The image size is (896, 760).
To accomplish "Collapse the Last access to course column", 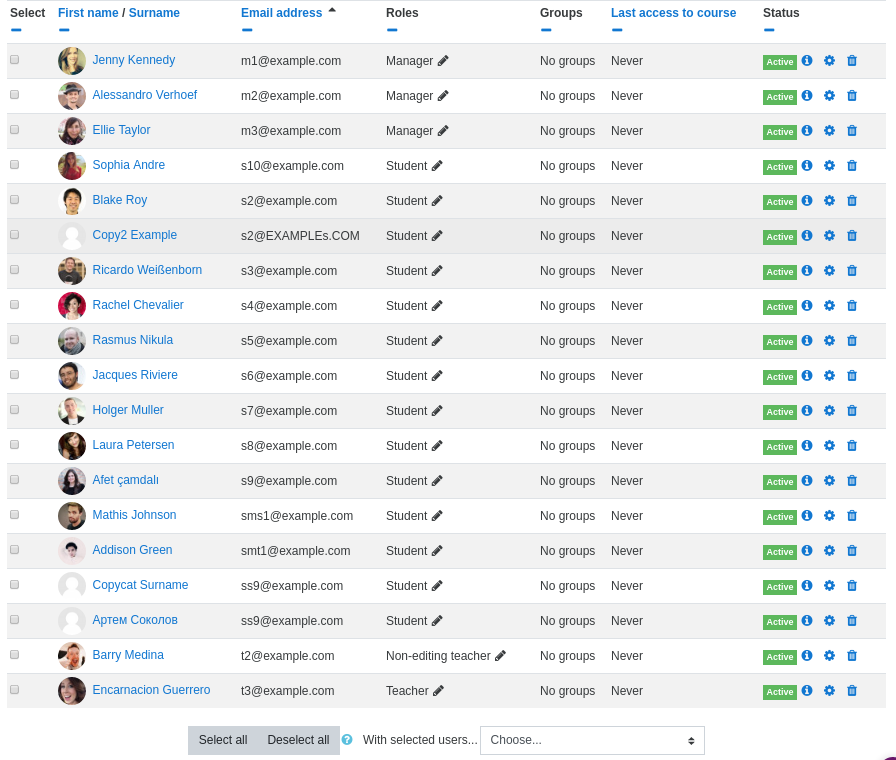I will (617, 30).
